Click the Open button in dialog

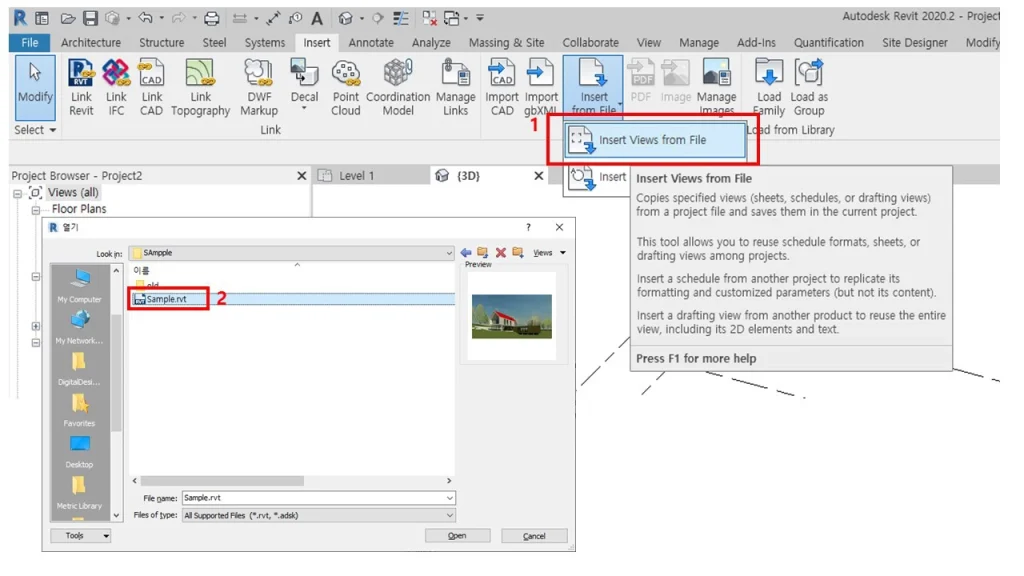click(x=457, y=536)
